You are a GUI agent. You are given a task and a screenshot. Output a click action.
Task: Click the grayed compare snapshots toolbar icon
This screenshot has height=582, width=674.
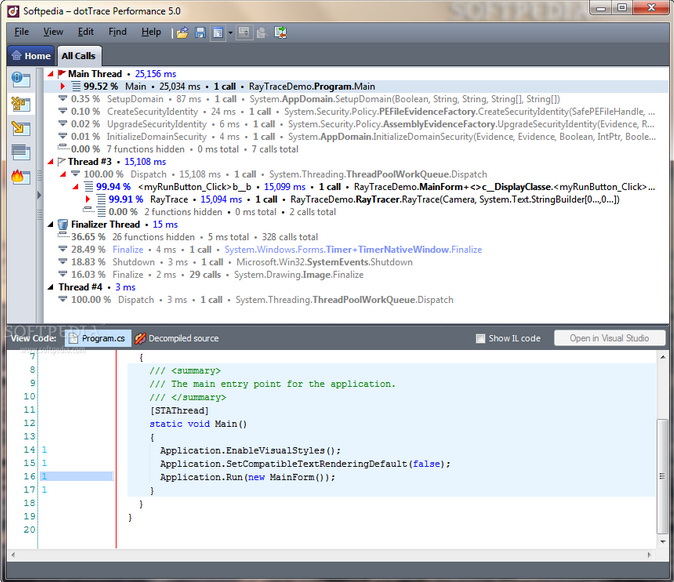(244, 33)
